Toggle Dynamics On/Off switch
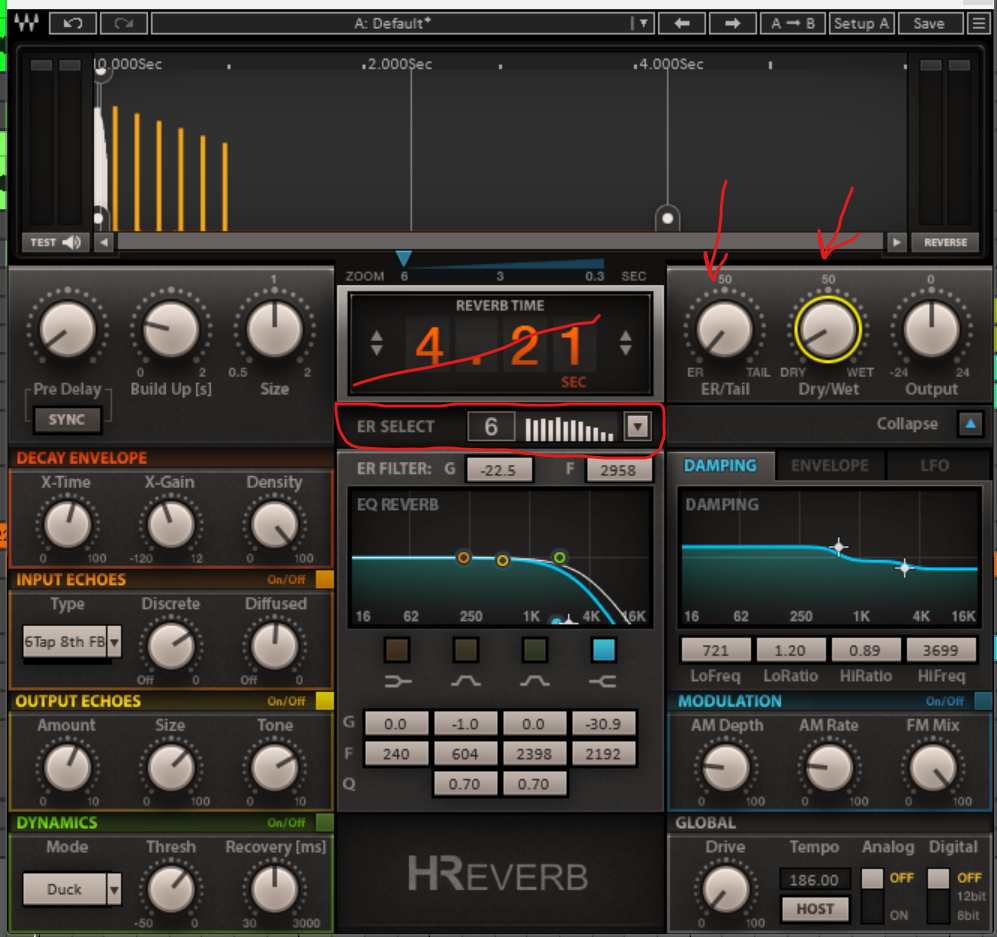 tap(324, 823)
